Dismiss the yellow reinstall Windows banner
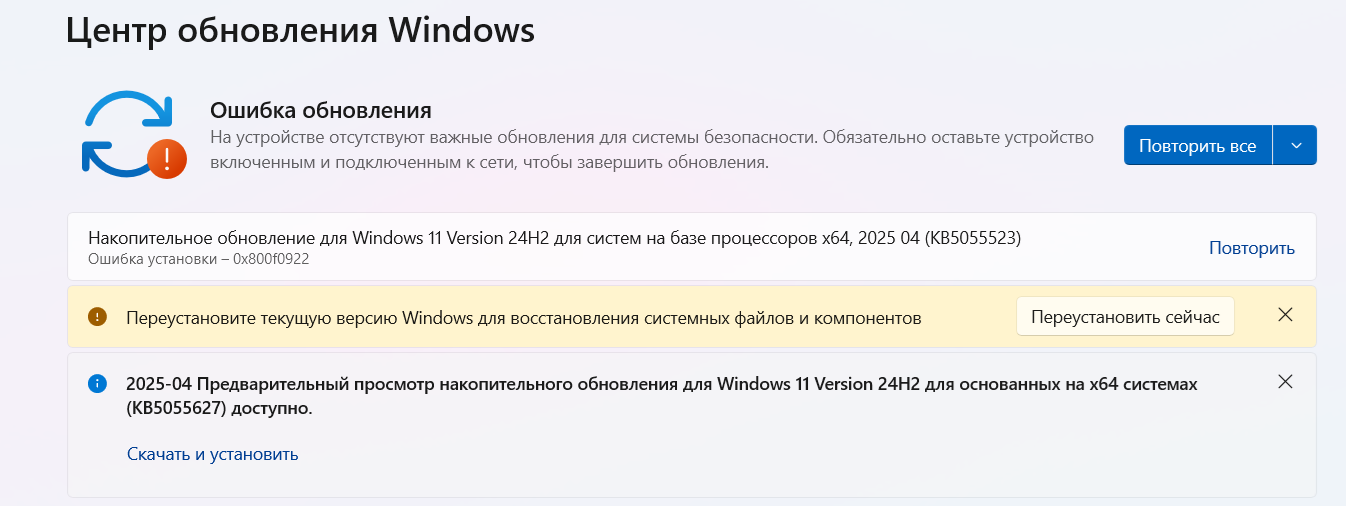This screenshot has height=506, width=1346. [1286, 315]
